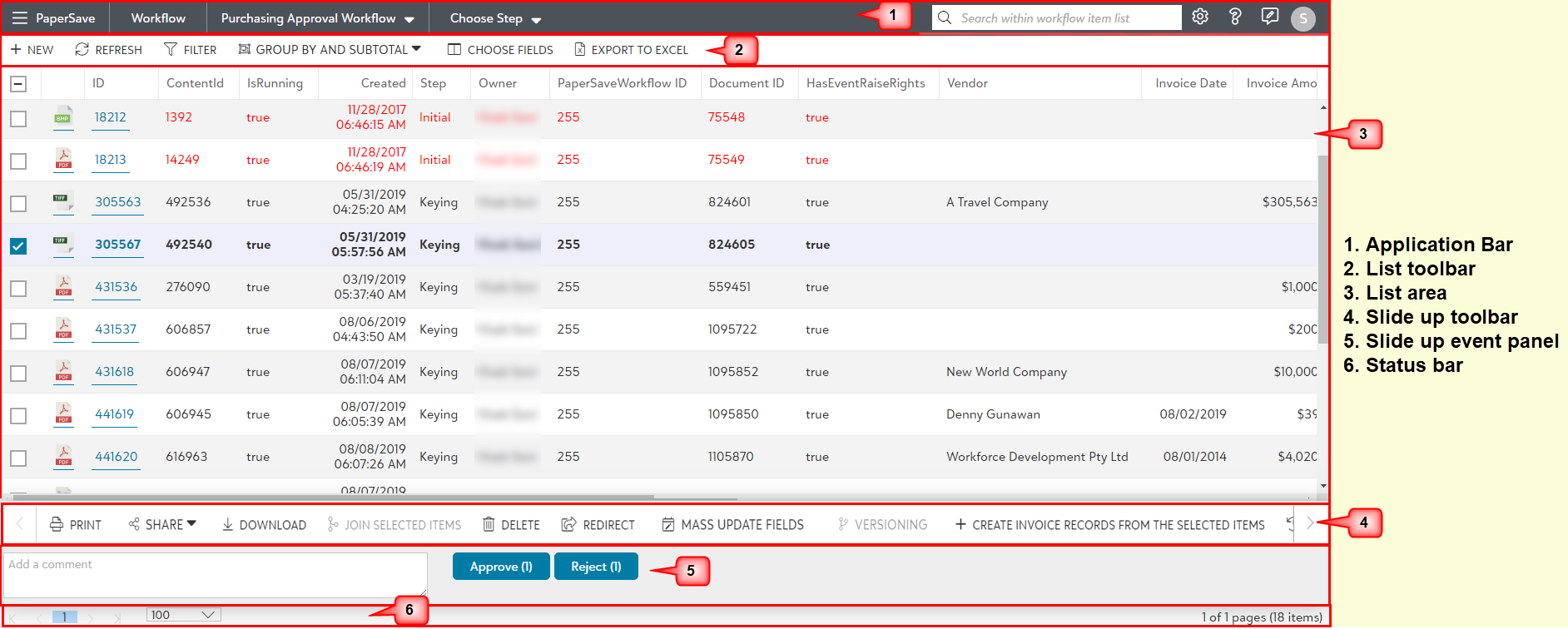
Task: Open the PaperSave hamburger menu
Action: click(x=19, y=18)
